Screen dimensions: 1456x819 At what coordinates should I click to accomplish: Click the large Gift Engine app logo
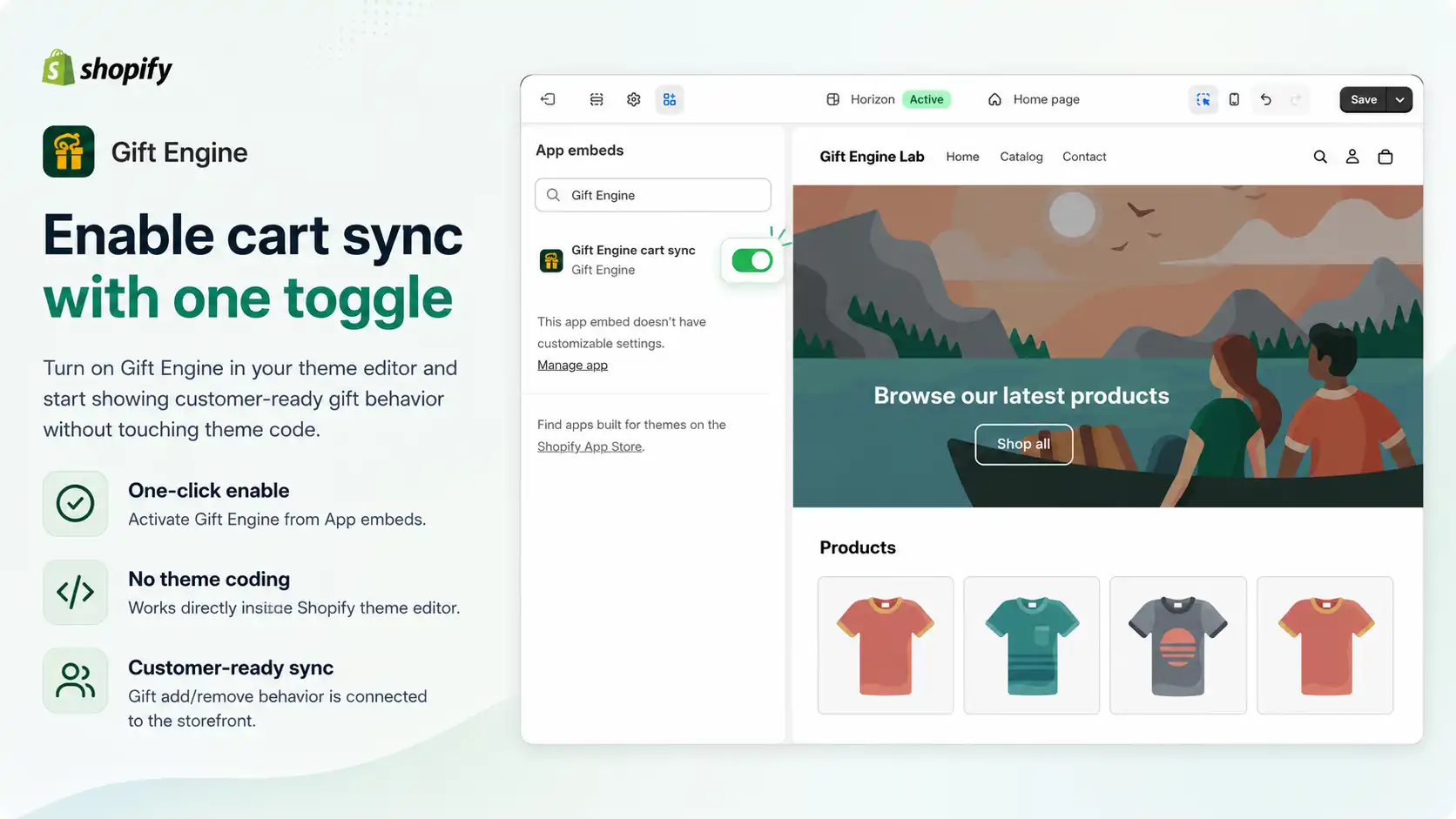[x=69, y=151]
